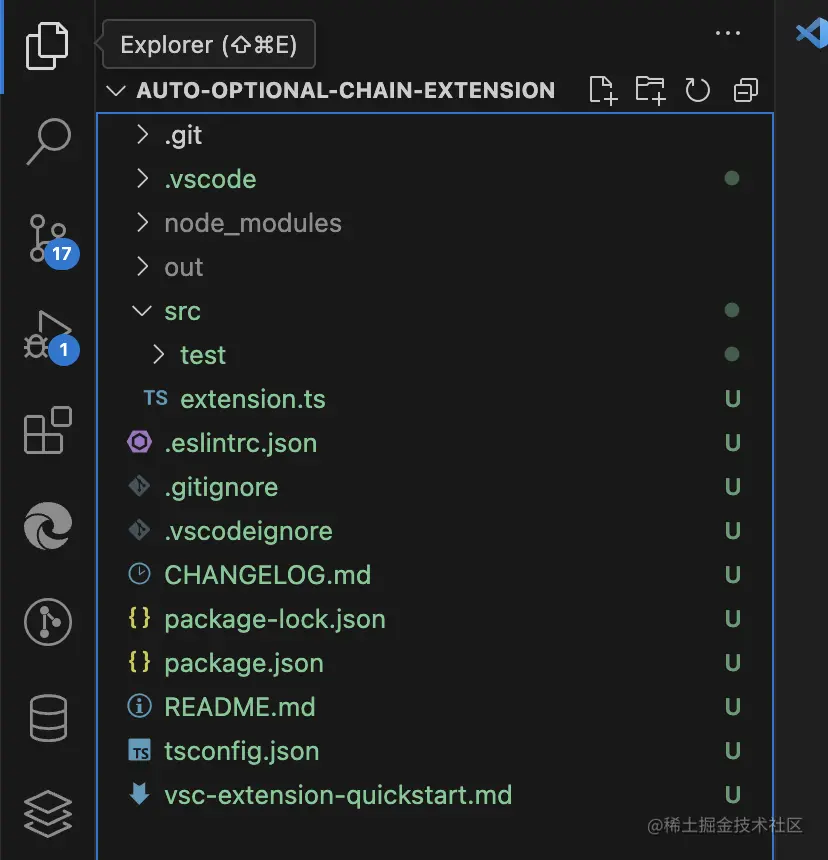The height and width of the screenshot is (860, 828).
Task: Click the New File icon
Action: point(603,90)
